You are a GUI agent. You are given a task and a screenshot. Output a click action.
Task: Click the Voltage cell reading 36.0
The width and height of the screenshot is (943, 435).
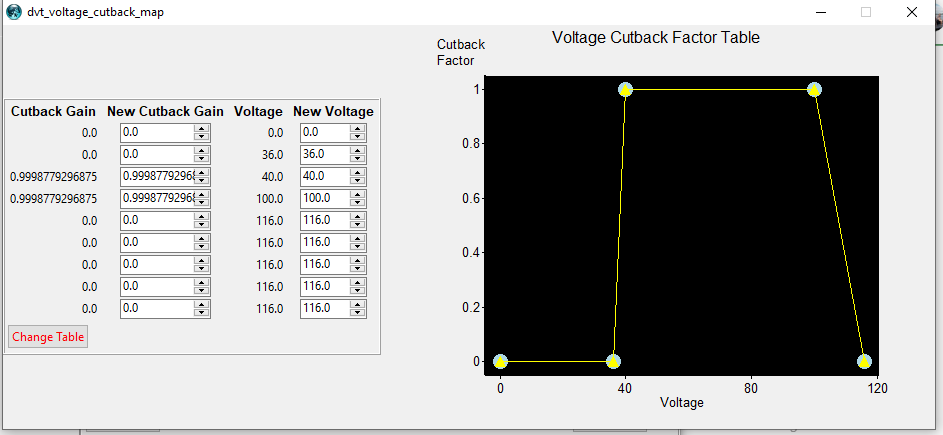[x=272, y=155]
